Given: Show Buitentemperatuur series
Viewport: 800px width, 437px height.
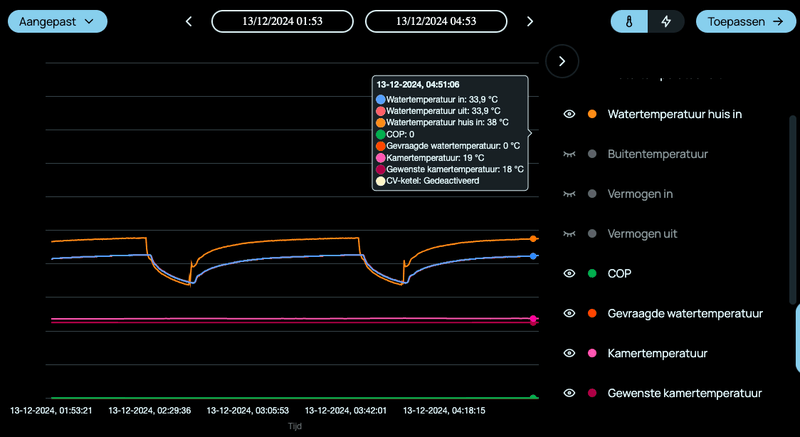Looking at the screenshot, I should [x=569, y=153].
